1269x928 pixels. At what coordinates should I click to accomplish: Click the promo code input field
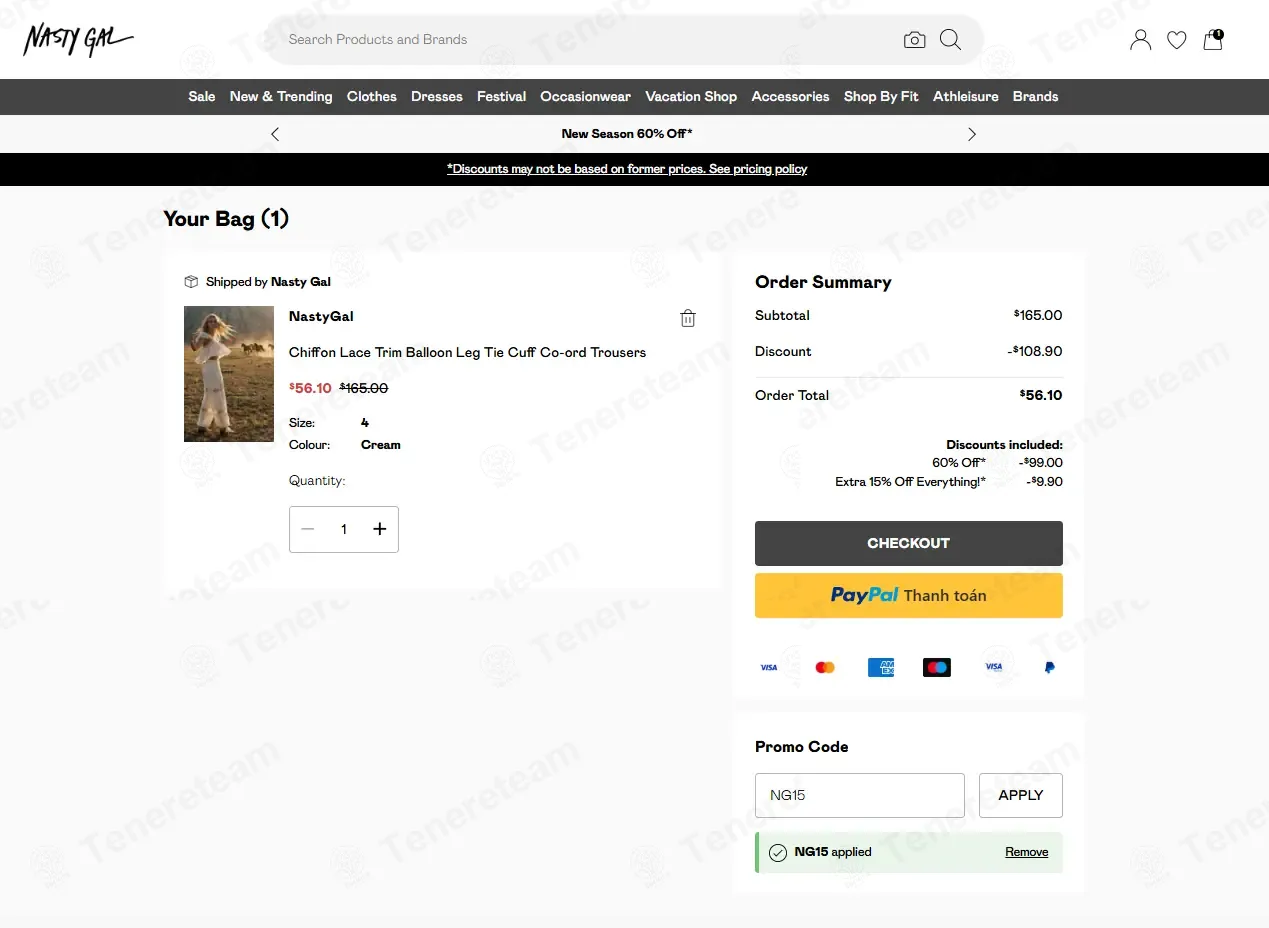click(x=860, y=795)
